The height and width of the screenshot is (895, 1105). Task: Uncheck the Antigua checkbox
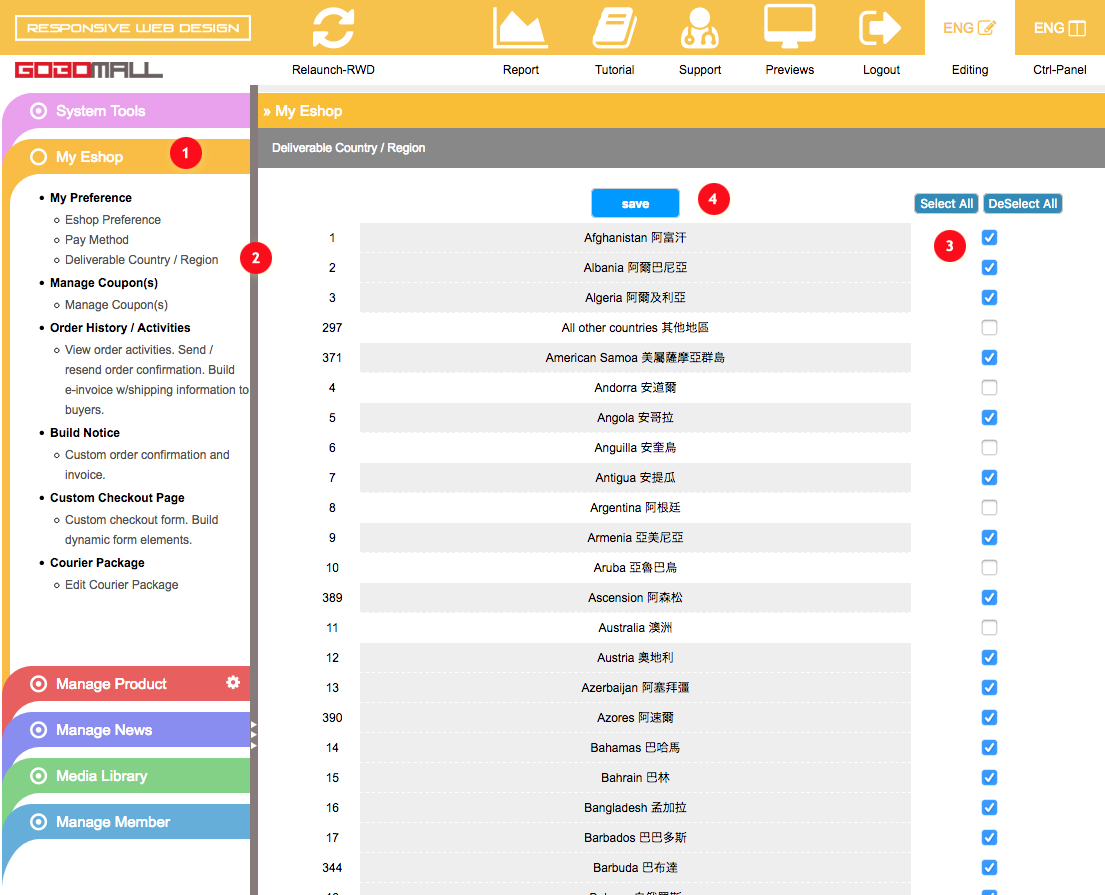989,478
